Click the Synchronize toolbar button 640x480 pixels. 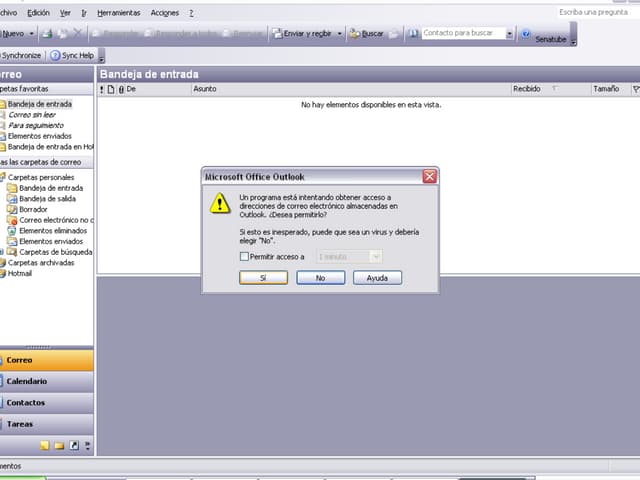20,56
